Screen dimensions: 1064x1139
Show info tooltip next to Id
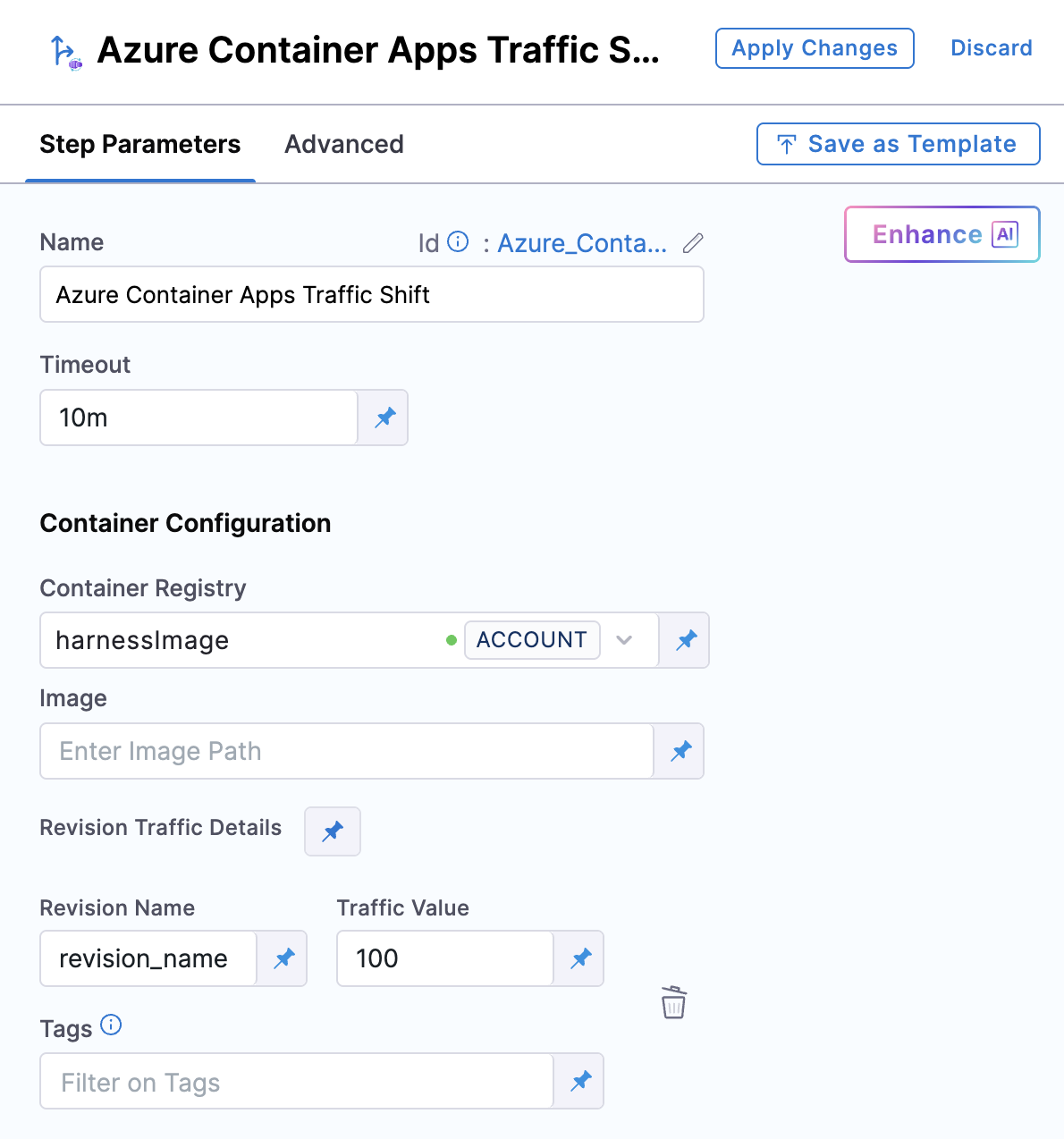[458, 242]
